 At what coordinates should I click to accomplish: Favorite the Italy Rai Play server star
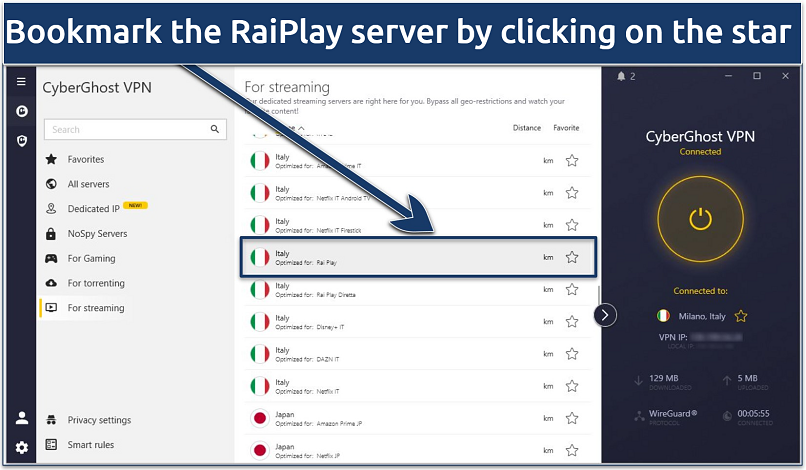572,258
